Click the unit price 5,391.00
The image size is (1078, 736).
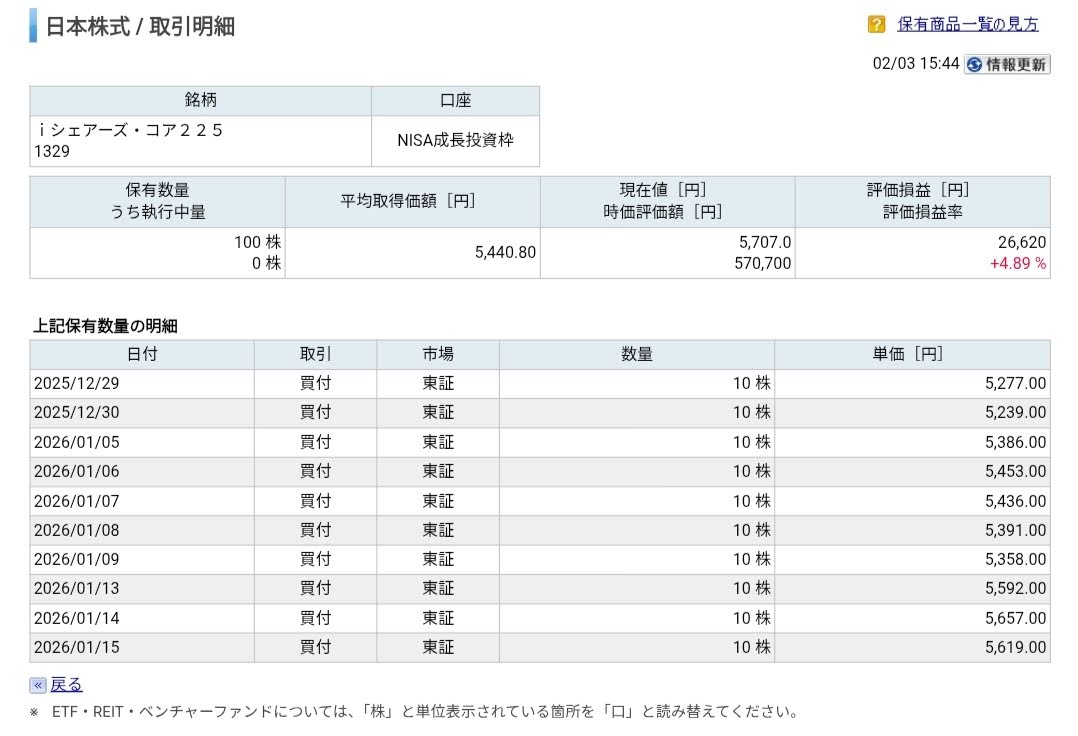(1015, 530)
